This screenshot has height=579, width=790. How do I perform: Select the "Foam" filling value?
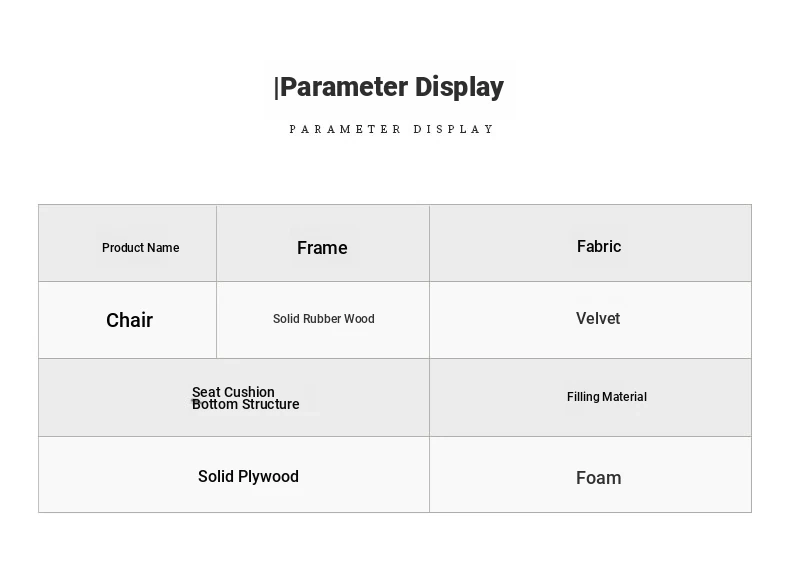pyautogui.click(x=598, y=478)
